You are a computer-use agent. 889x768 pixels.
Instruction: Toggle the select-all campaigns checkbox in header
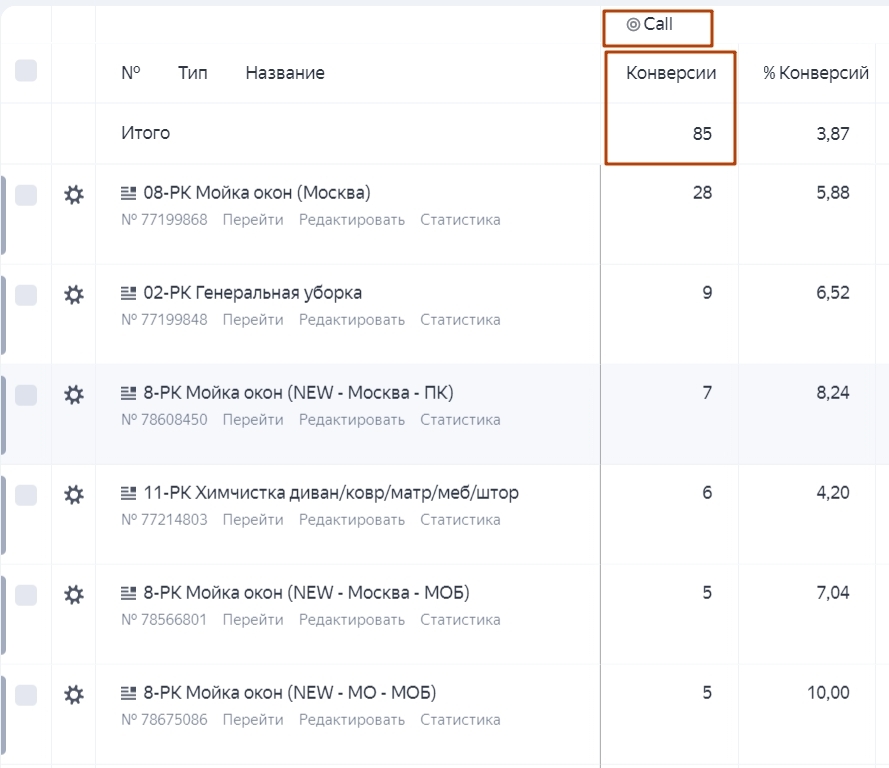coord(26,71)
